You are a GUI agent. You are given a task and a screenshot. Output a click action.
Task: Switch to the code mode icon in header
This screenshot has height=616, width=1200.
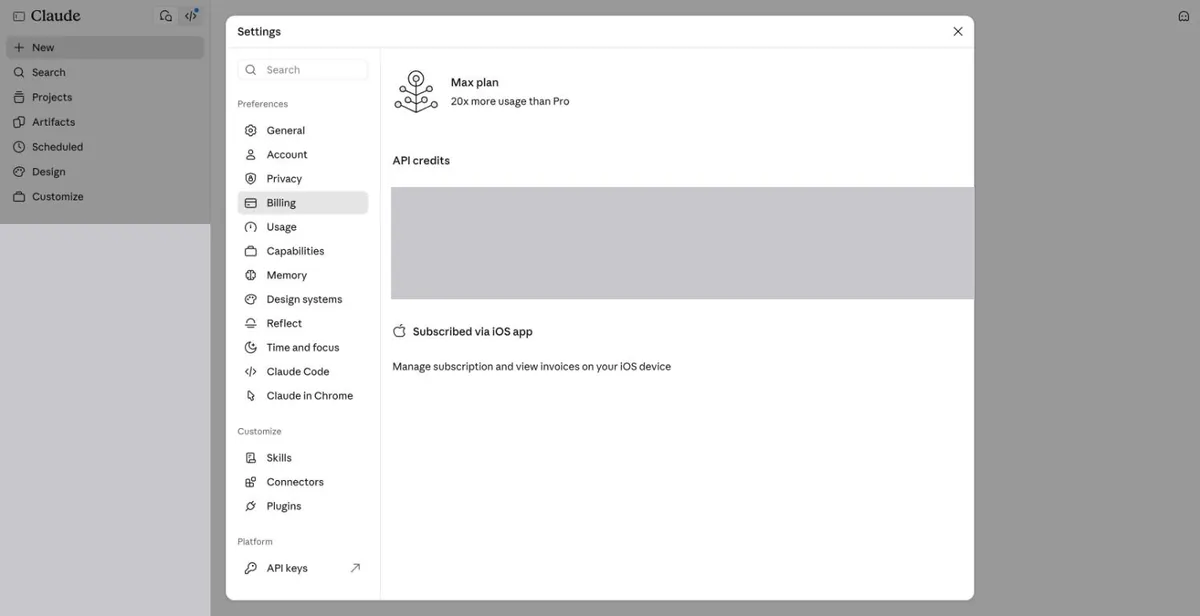point(191,16)
